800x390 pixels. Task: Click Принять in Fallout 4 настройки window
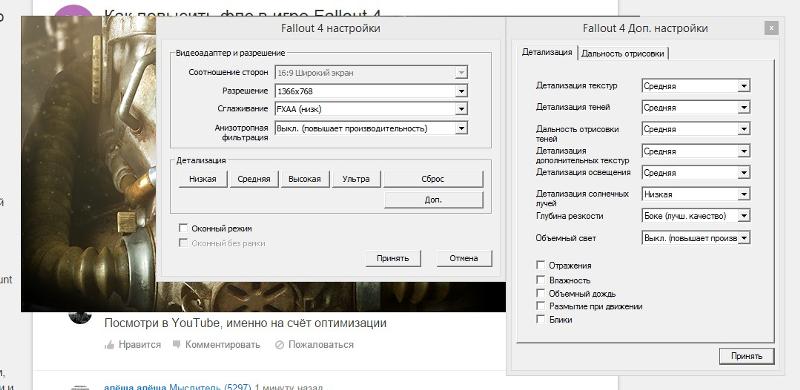(x=393, y=258)
